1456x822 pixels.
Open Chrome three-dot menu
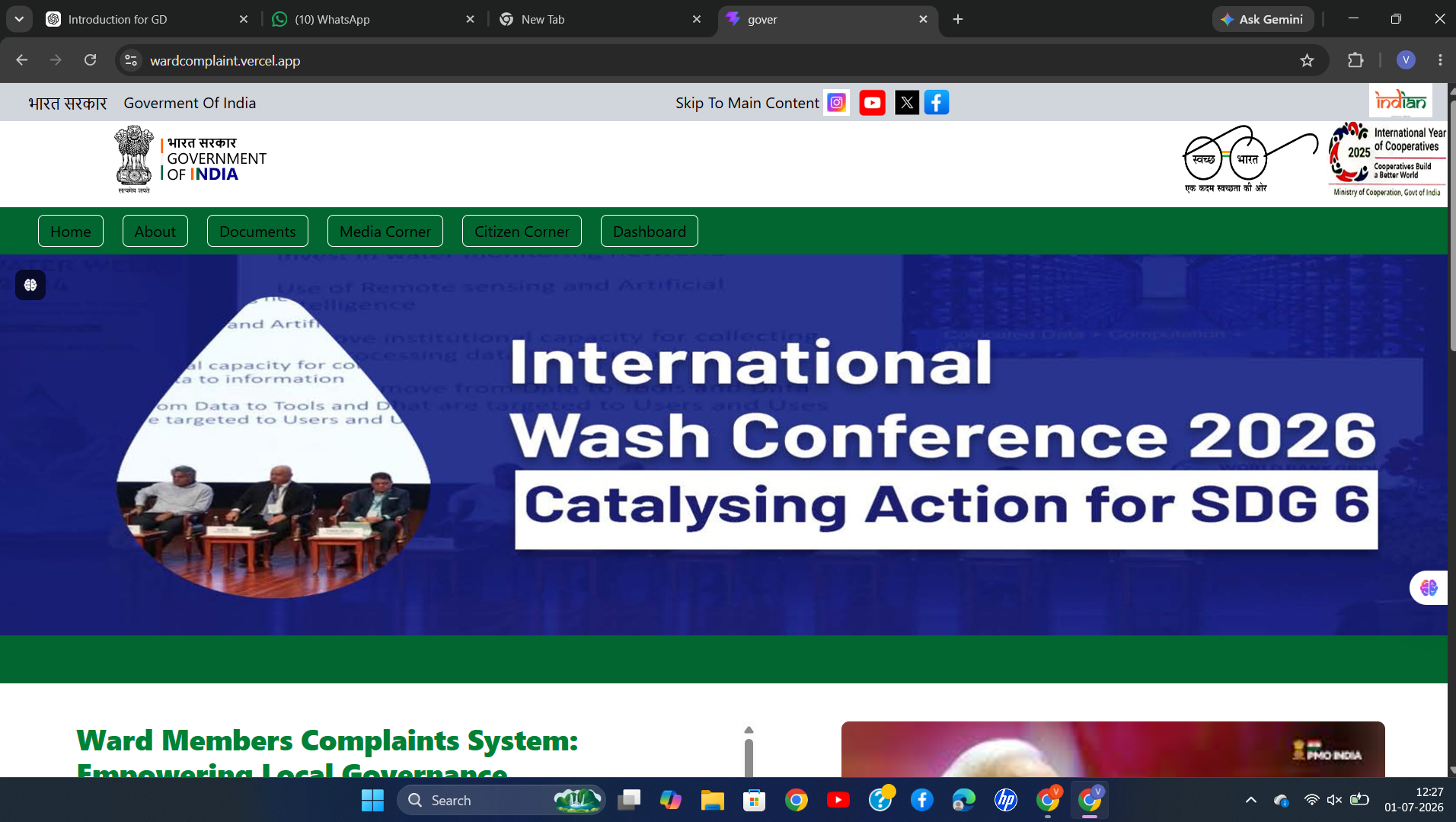(x=1440, y=60)
